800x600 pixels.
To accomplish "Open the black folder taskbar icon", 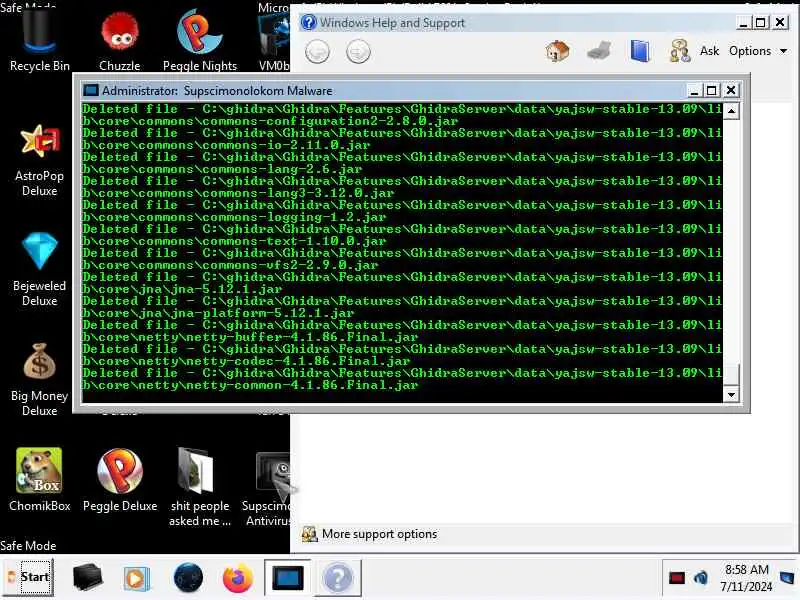I will point(87,578).
